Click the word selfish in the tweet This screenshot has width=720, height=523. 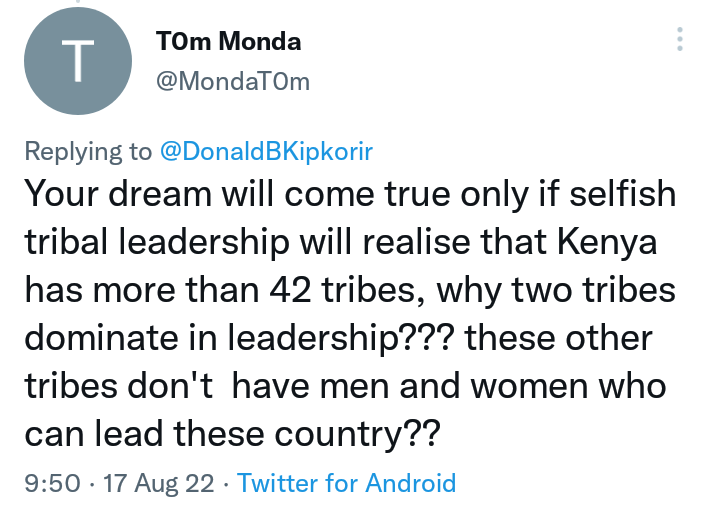[x=623, y=193]
